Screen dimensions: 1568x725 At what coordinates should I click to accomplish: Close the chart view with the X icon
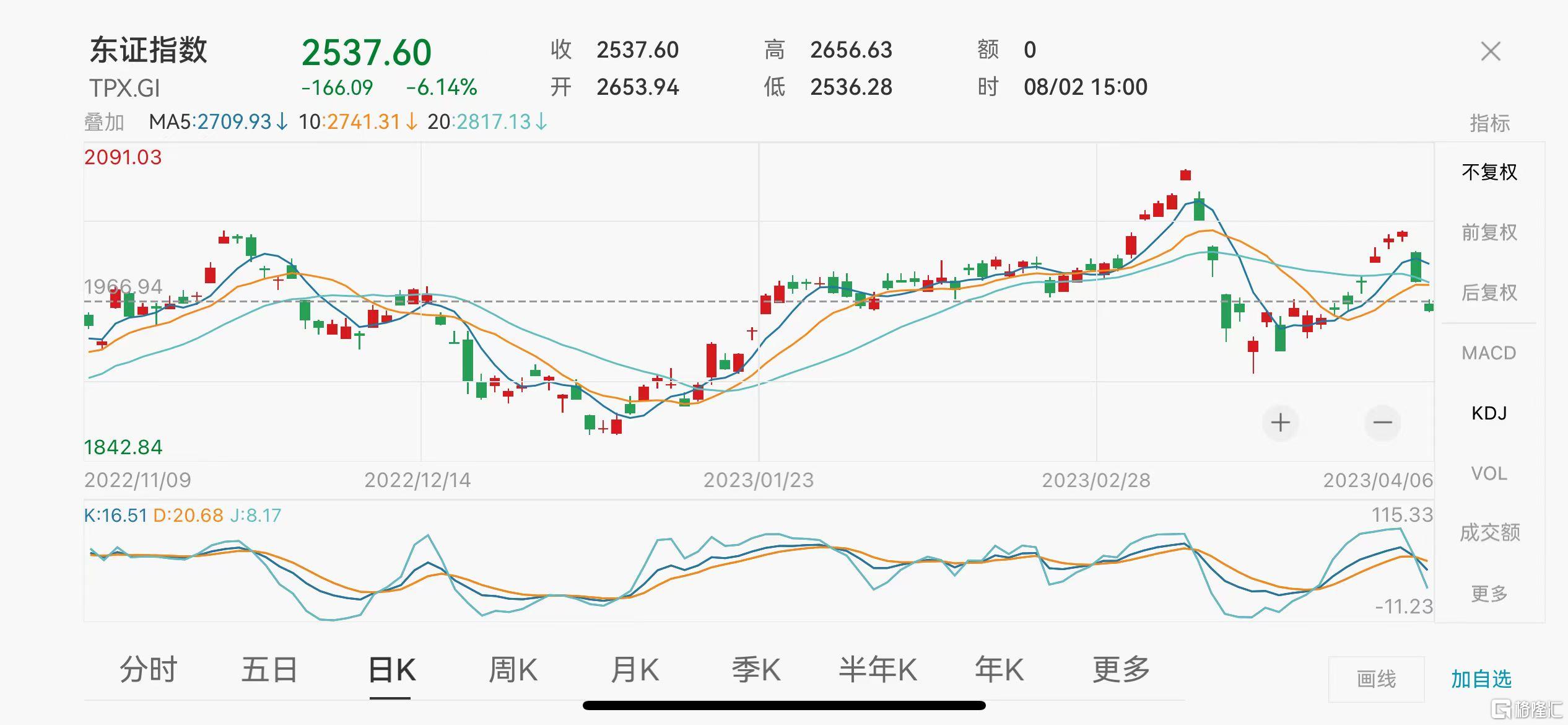[x=1491, y=51]
